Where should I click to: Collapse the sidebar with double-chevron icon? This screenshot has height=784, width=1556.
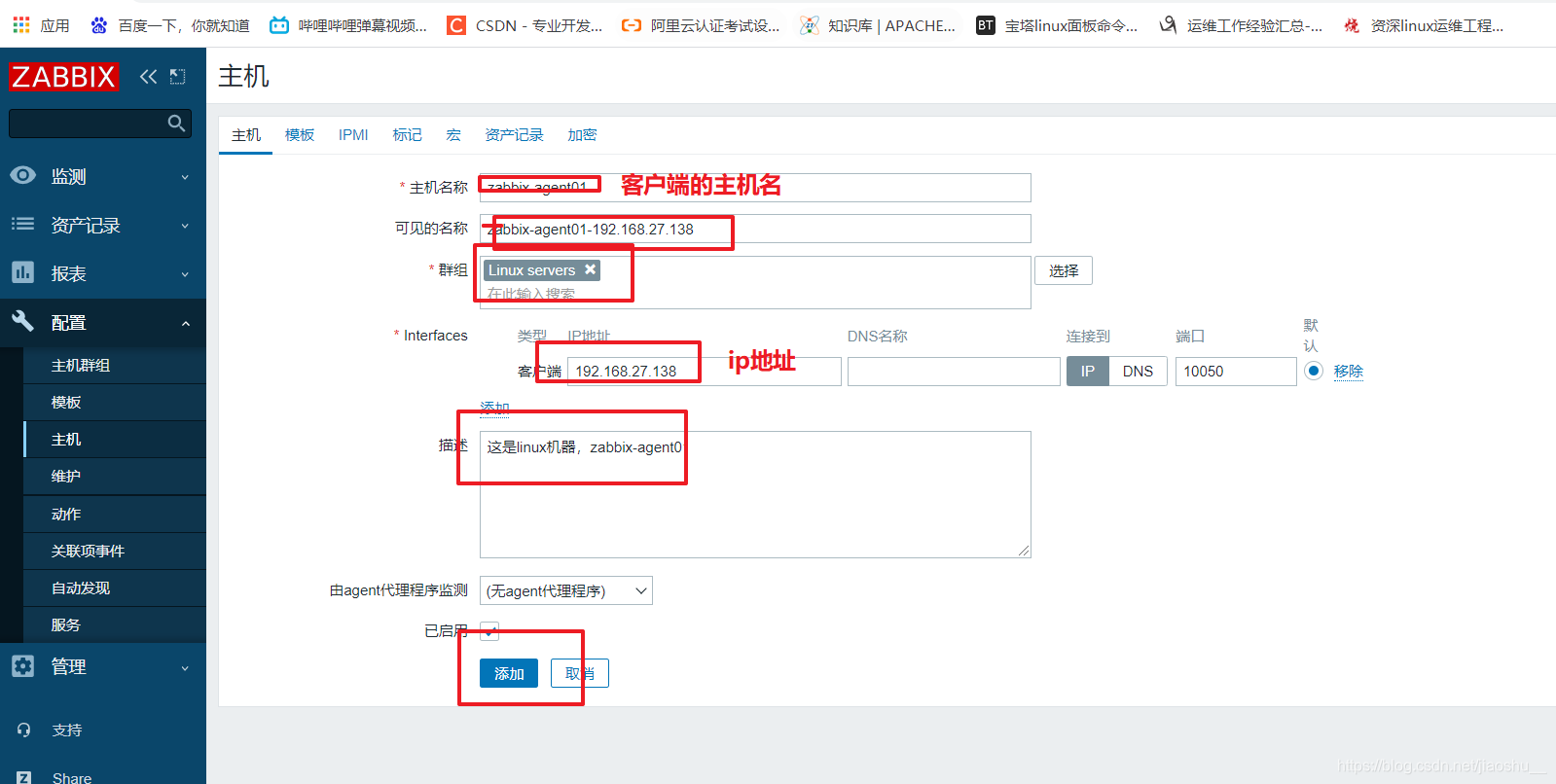[x=148, y=76]
